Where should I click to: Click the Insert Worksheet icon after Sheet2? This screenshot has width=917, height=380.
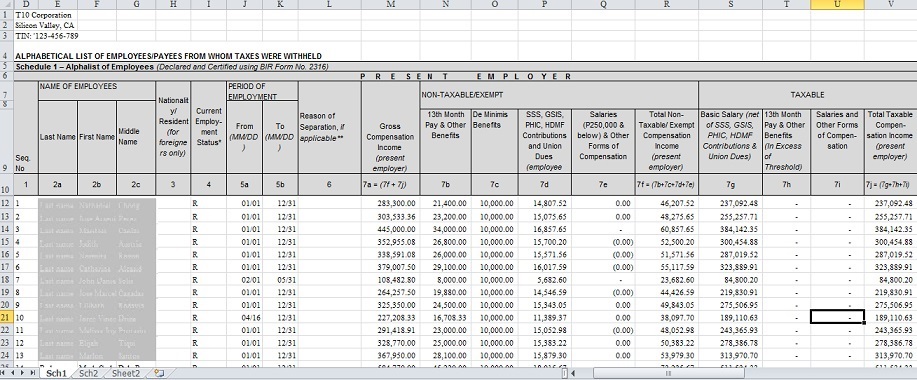pyautogui.click(x=158, y=373)
